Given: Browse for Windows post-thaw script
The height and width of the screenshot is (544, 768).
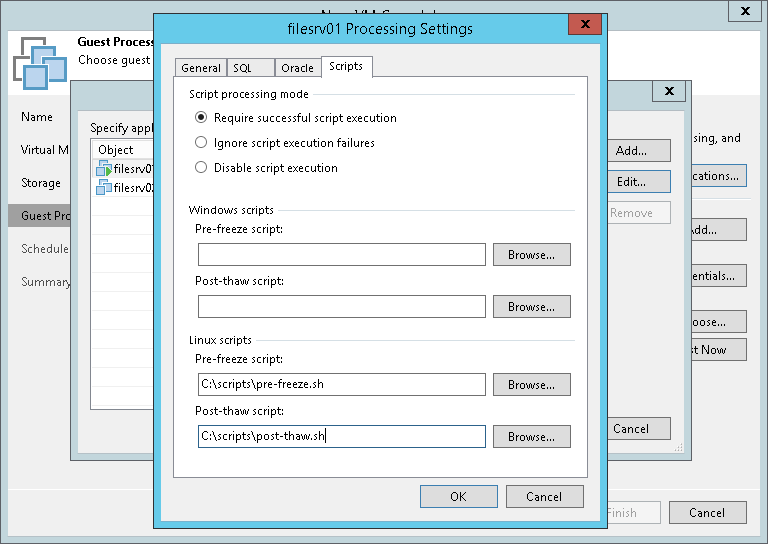Looking at the screenshot, I should pyautogui.click(x=531, y=307).
